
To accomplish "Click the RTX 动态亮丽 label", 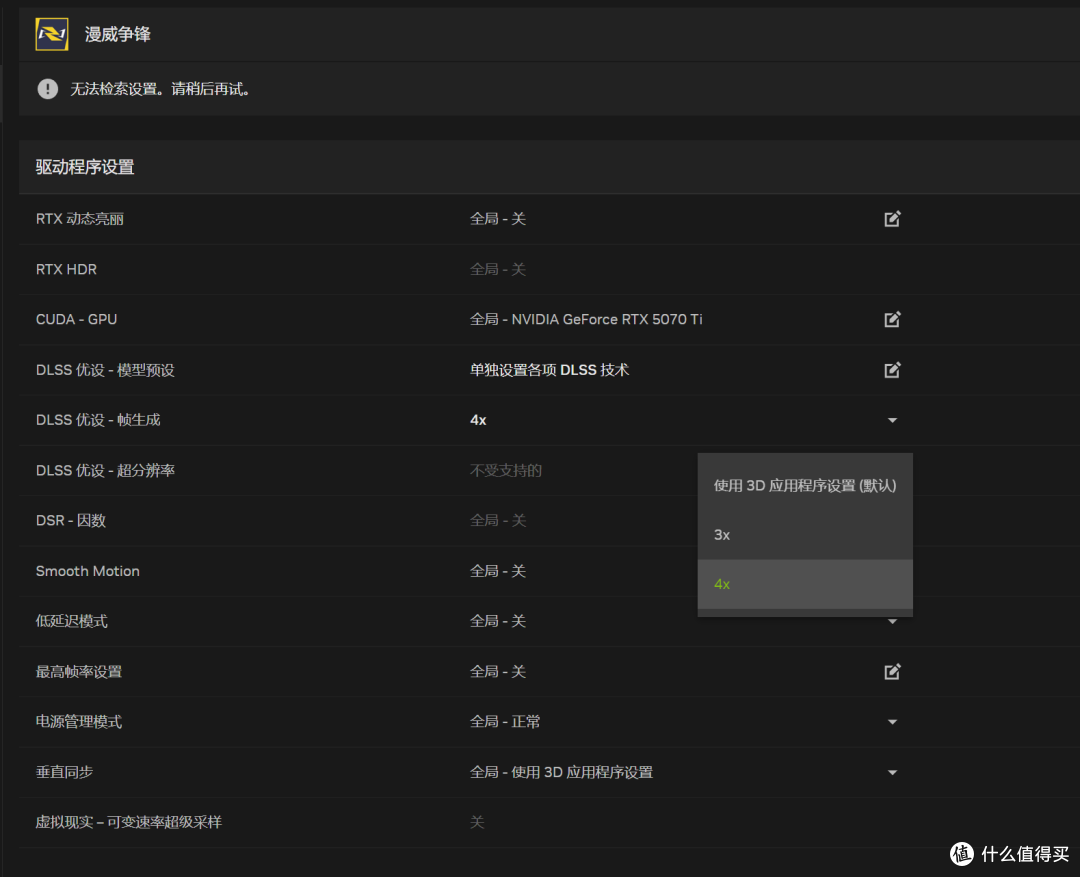I will click(x=80, y=219).
